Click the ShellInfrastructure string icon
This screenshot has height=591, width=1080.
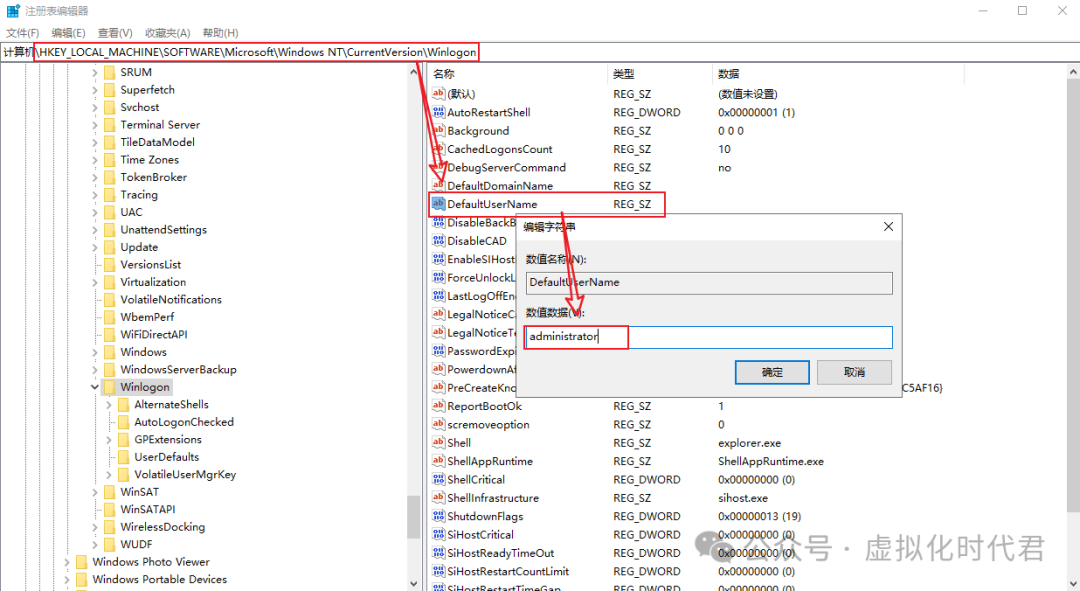coord(438,497)
